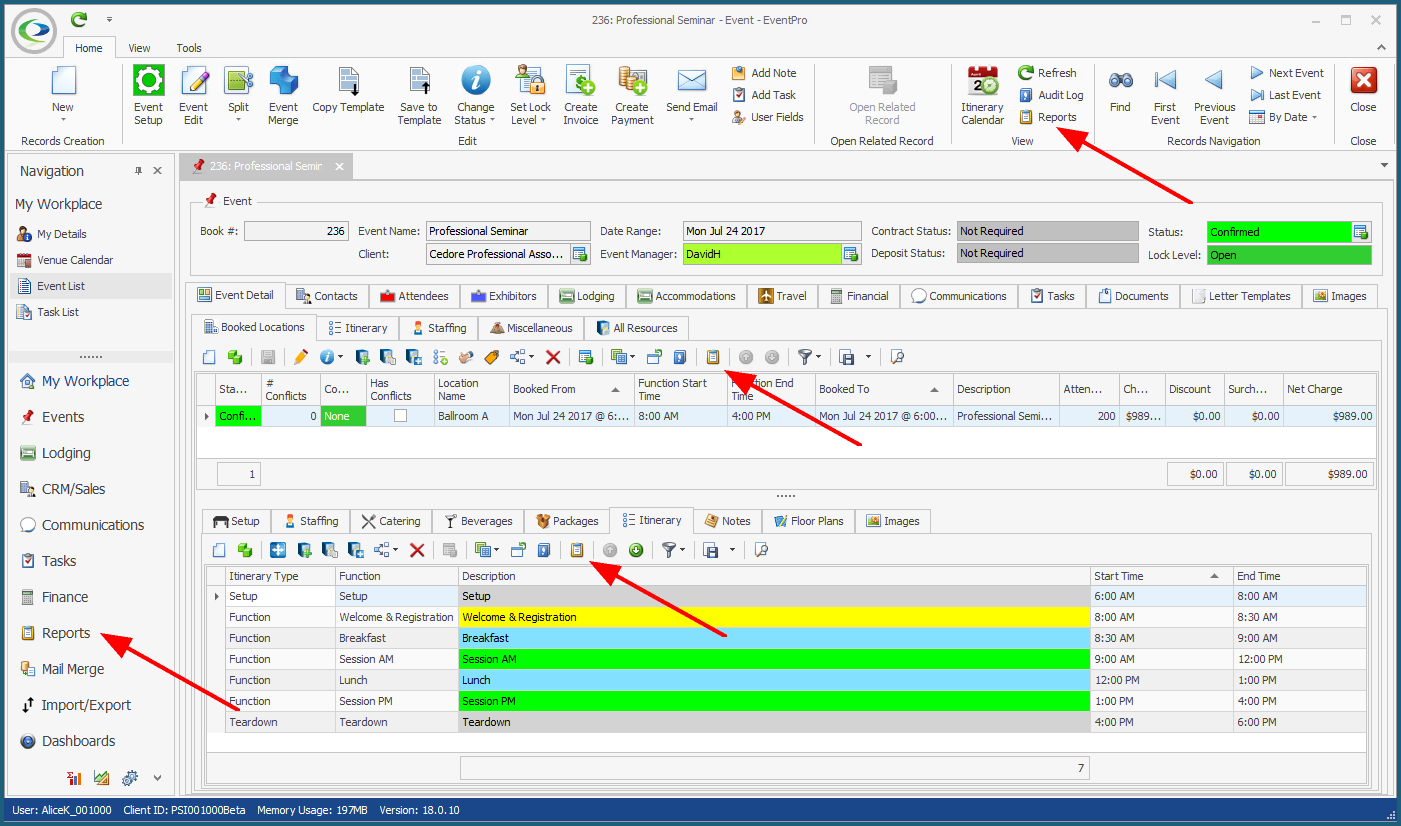Click red X delete in Booked Locations toolbar

coord(552,357)
